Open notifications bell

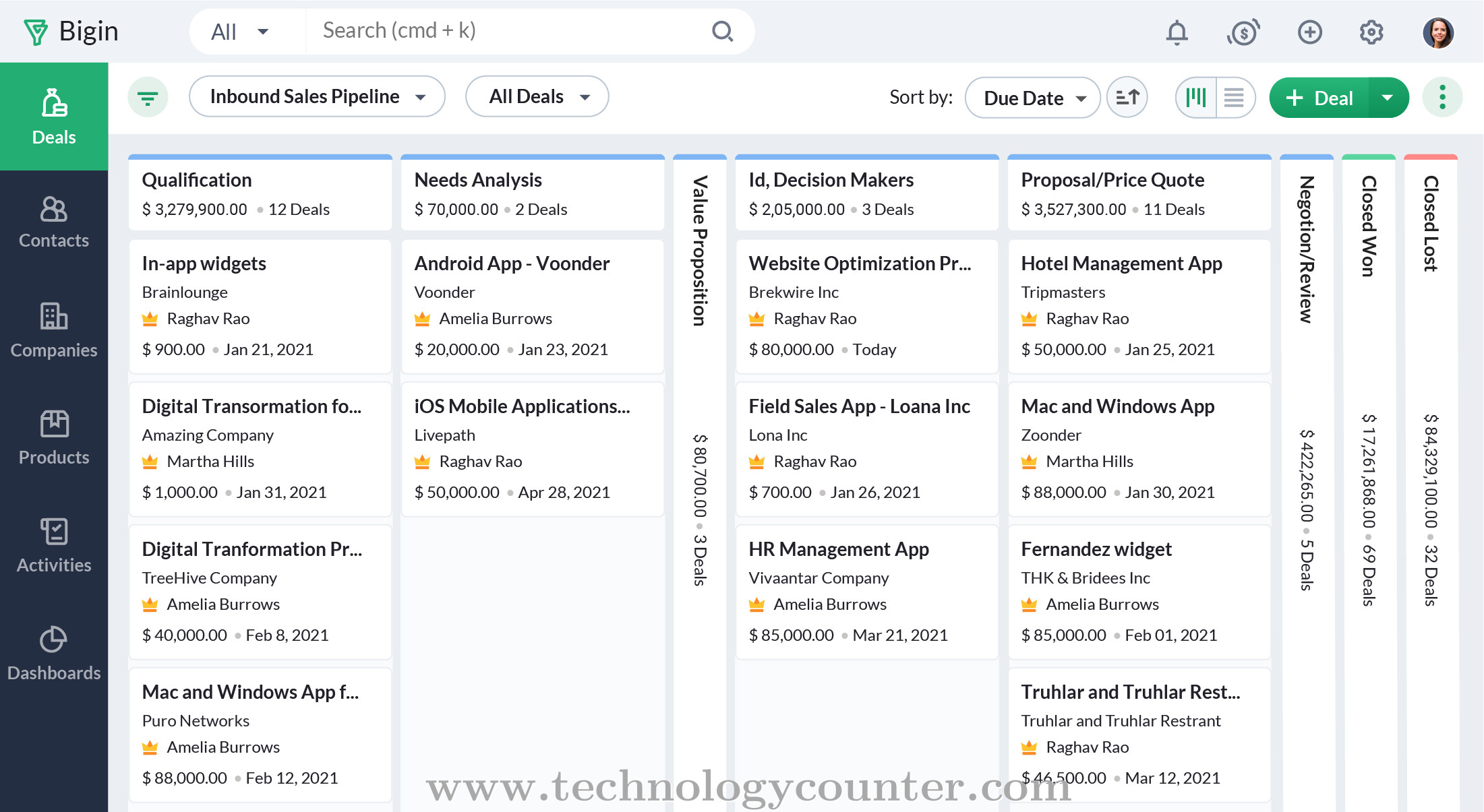pos(1177,32)
